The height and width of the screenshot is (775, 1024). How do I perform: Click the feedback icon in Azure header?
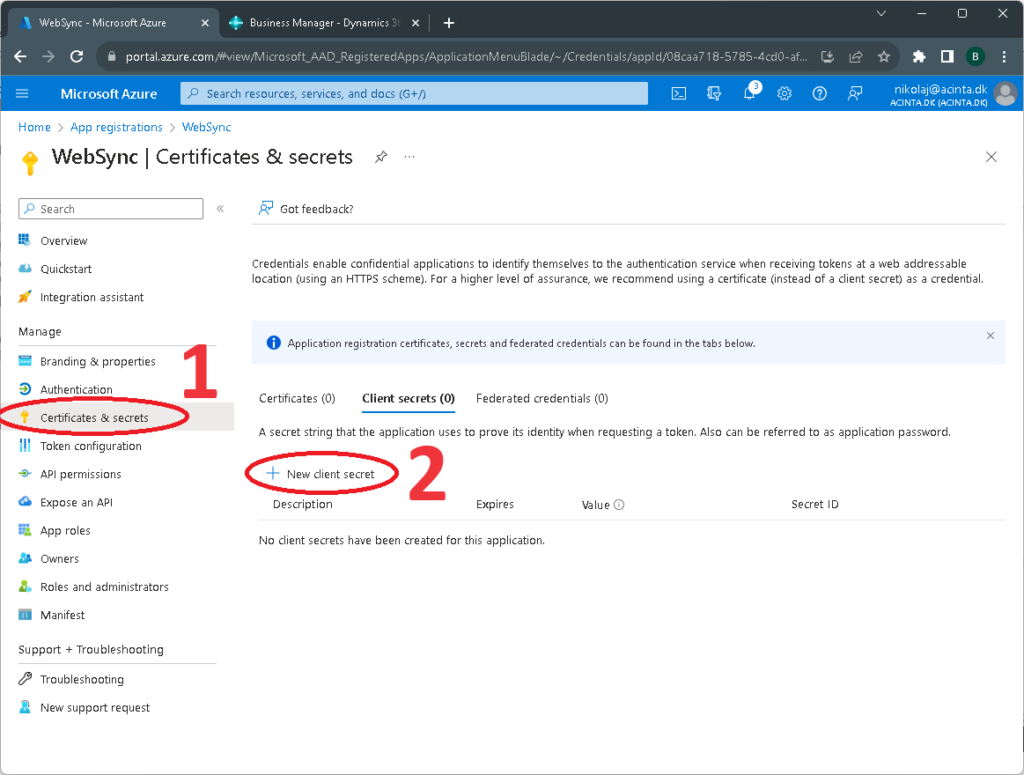click(x=855, y=93)
